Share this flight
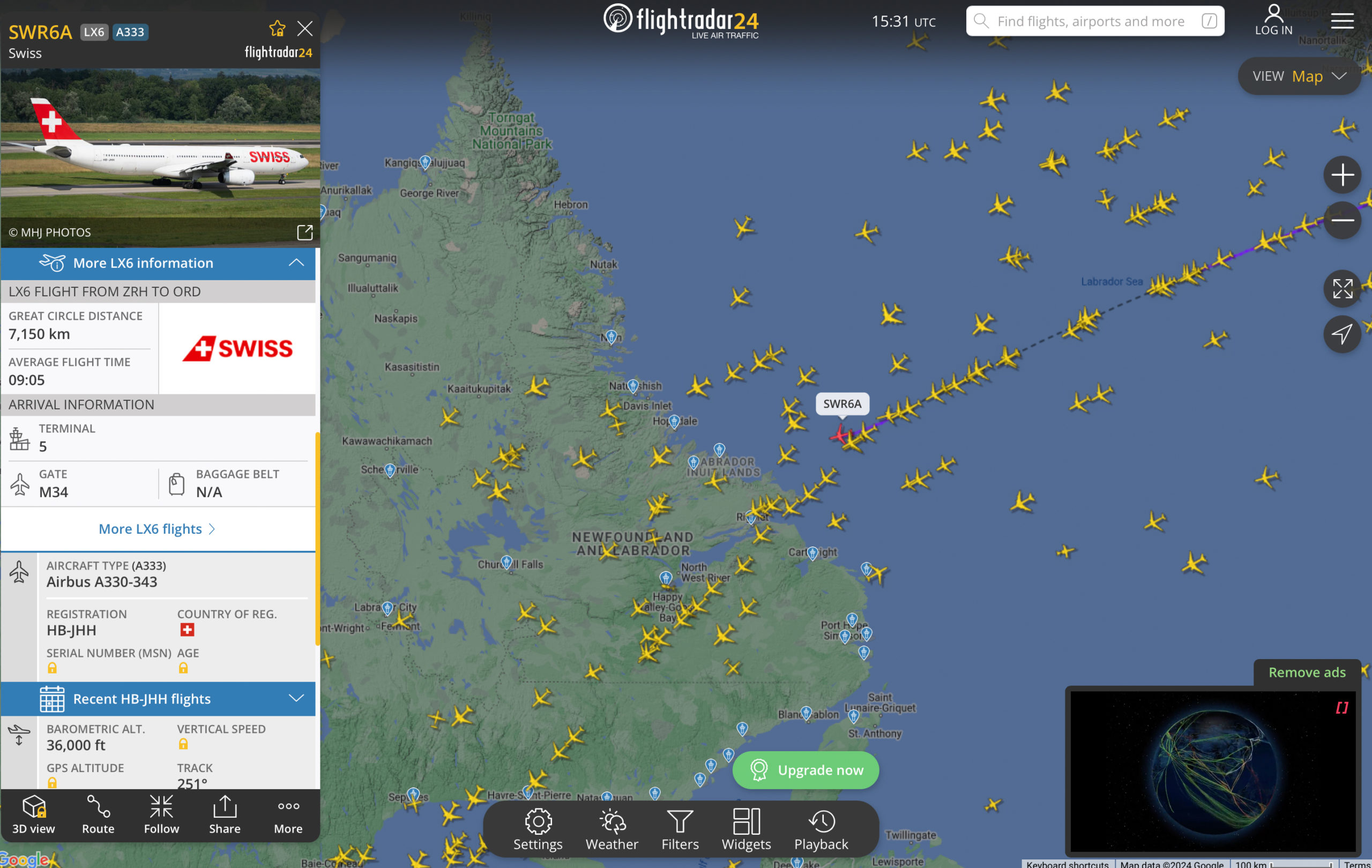Image resolution: width=1372 pixels, height=868 pixels. [x=225, y=815]
